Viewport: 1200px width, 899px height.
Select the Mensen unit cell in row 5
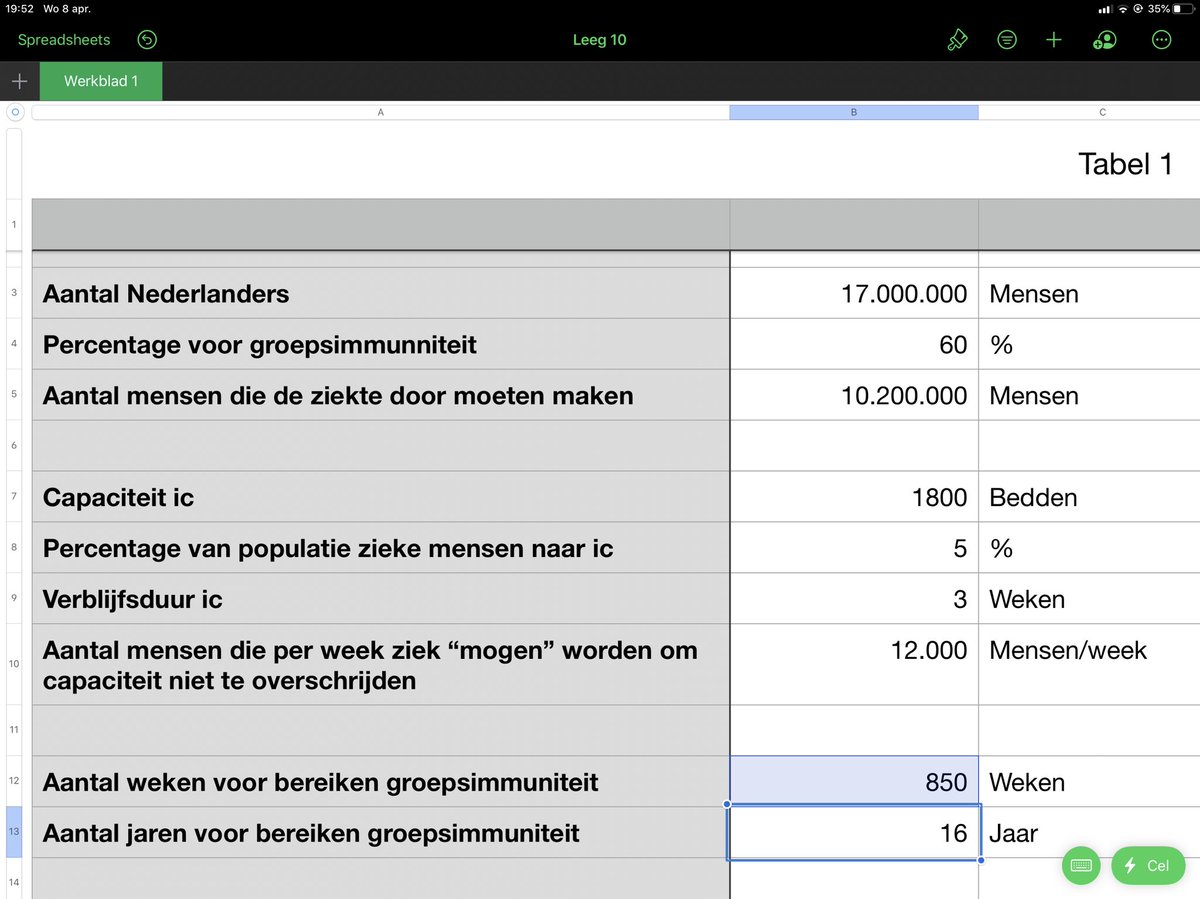pyautogui.click(x=1090, y=396)
